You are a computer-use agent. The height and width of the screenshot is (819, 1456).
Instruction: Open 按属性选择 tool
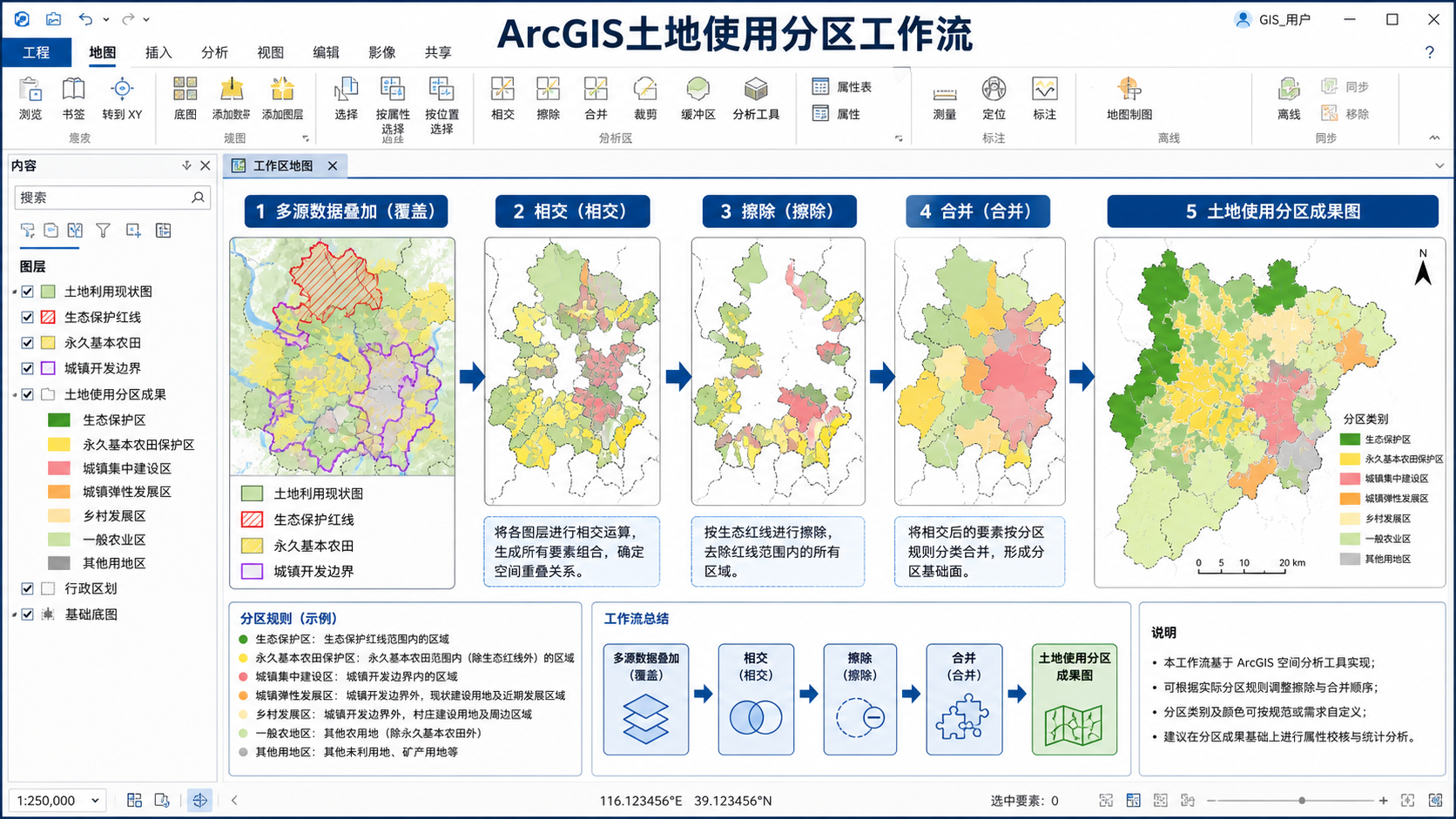[393, 104]
